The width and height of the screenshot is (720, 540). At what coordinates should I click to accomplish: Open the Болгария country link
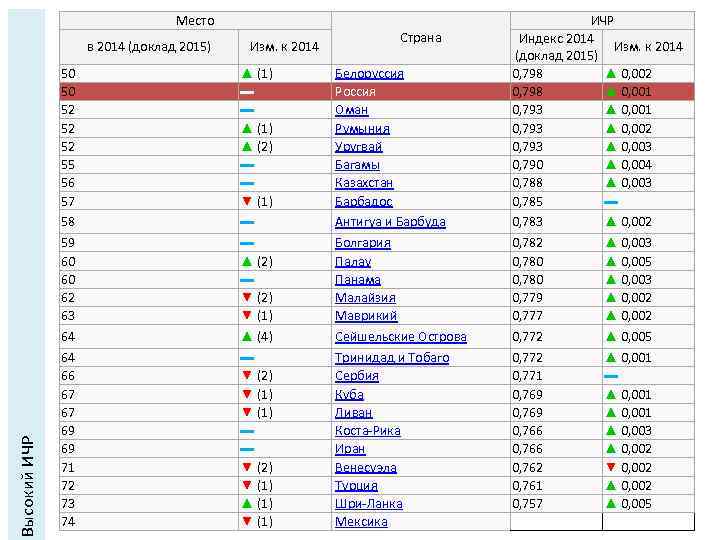coord(363,242)
